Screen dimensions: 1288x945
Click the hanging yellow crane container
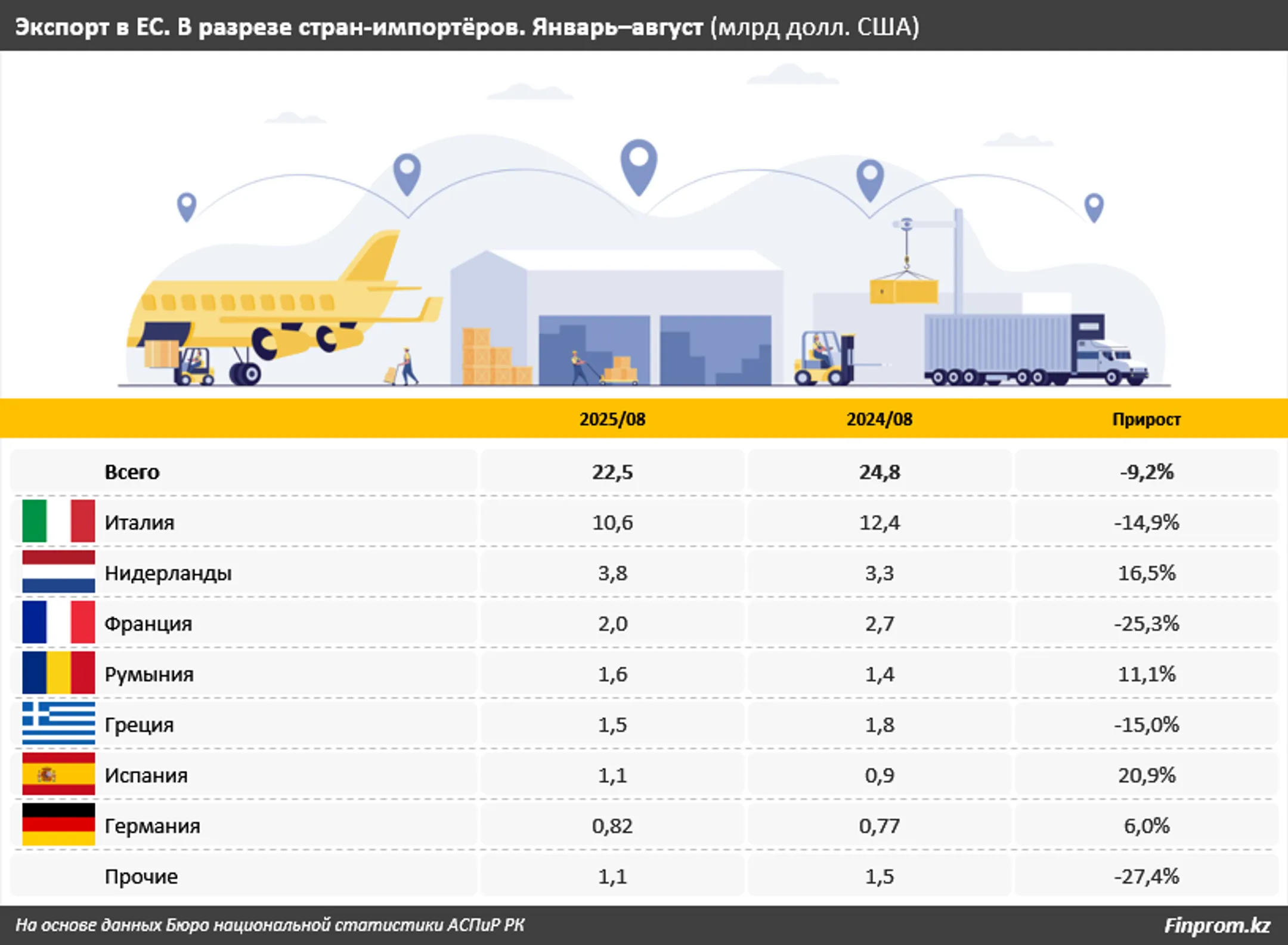904,292
